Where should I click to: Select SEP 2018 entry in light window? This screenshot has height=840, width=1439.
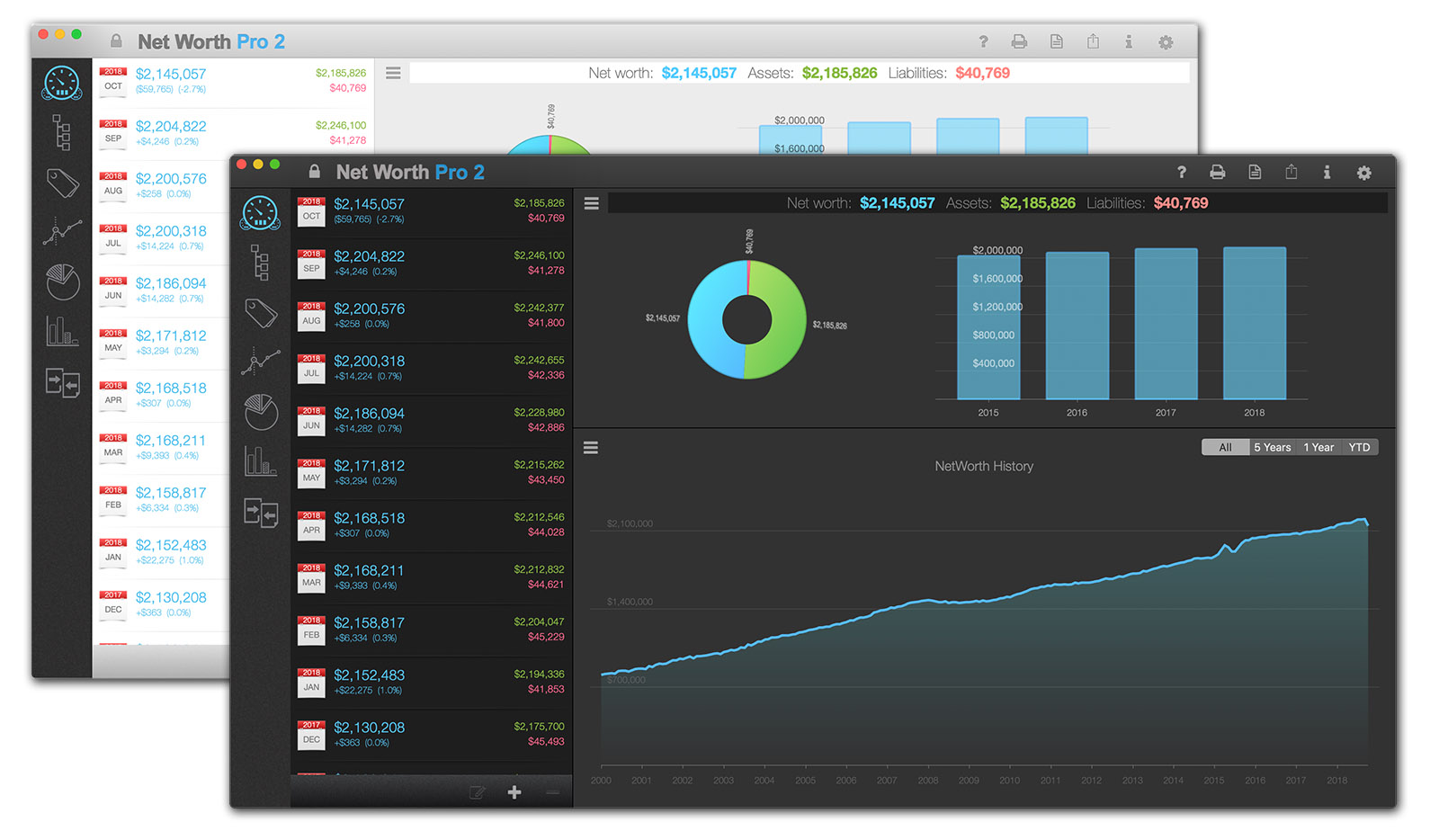point(234,133)
